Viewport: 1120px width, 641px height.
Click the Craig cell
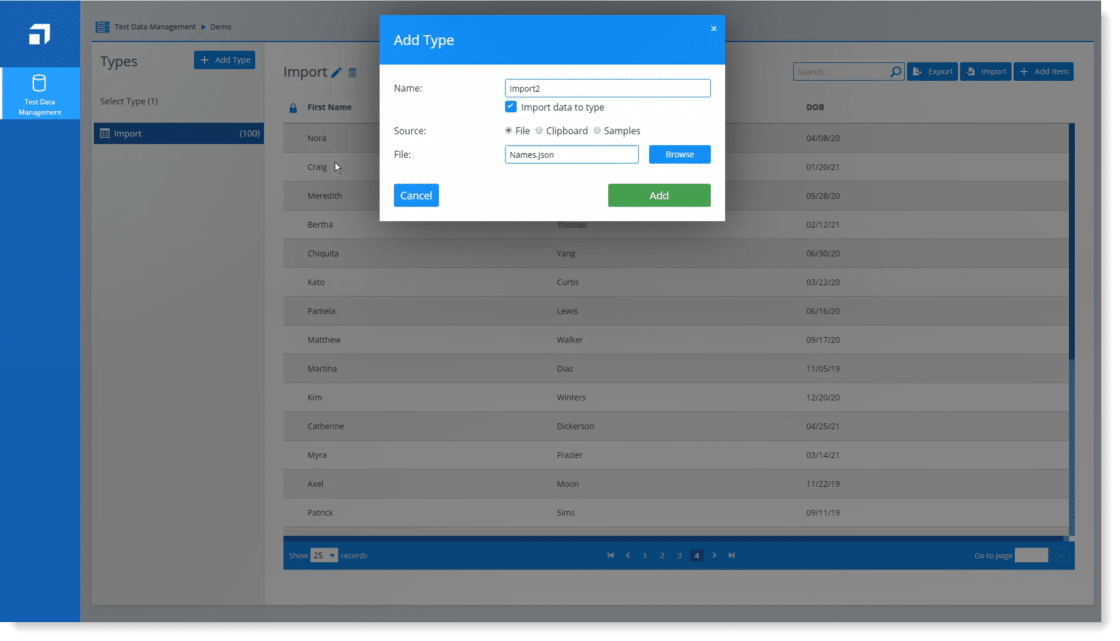click(317, 167)
